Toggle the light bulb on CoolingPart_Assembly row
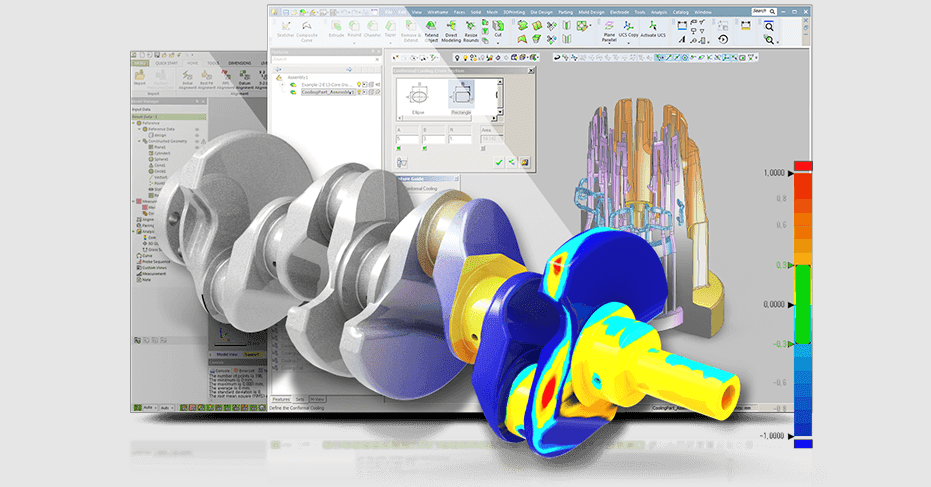The width and height of the screenshot is (931, 487). click(x=359, y=92)
